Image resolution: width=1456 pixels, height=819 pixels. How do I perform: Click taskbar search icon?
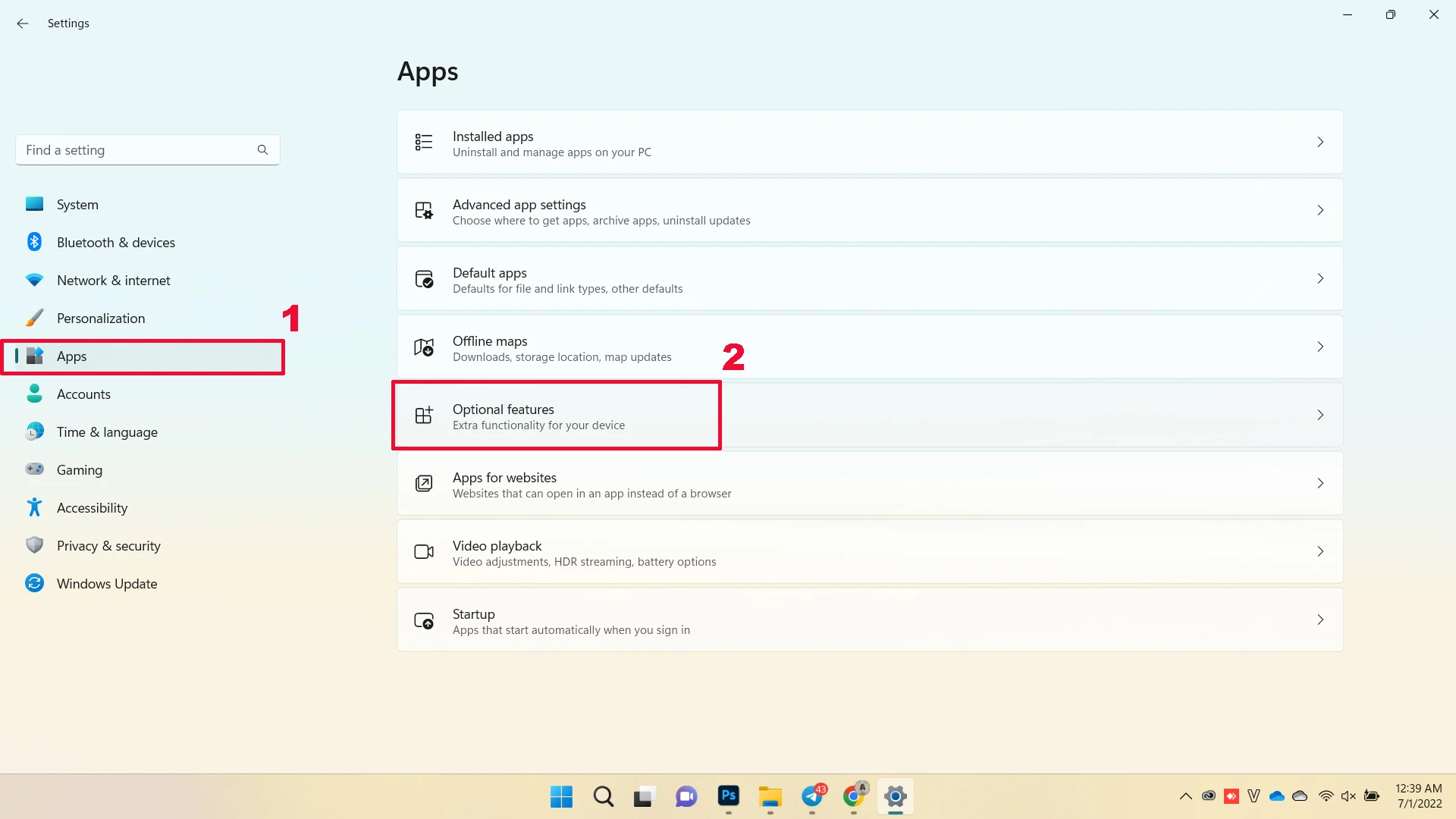(603, 796)
